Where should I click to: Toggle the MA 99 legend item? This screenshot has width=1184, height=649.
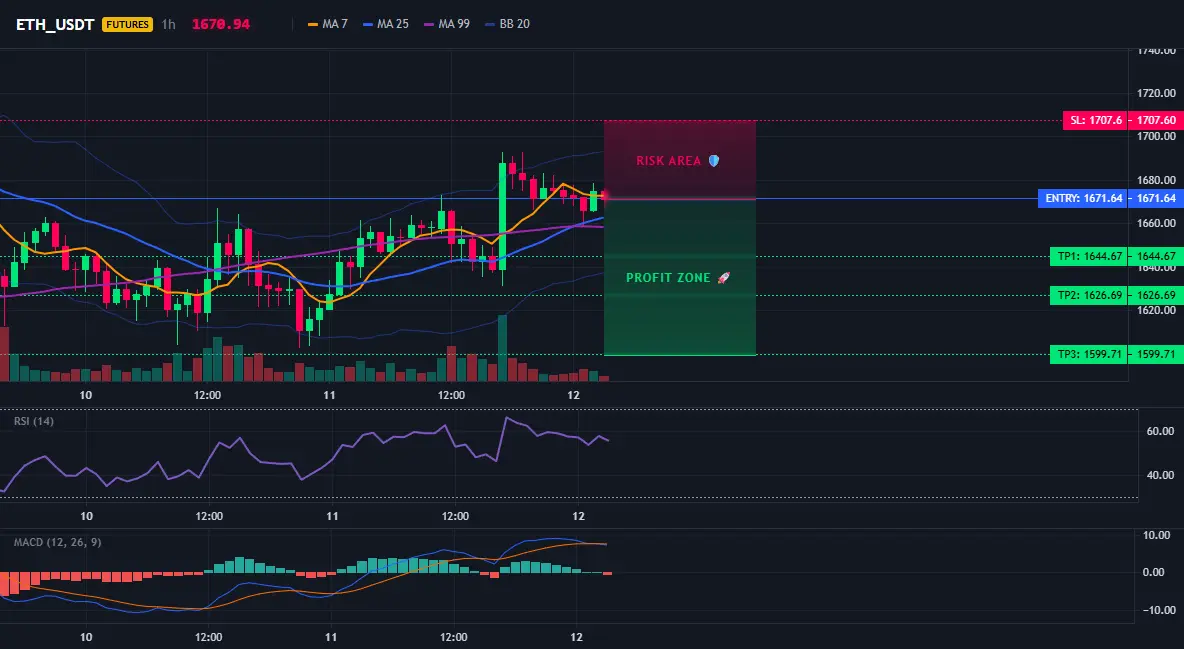tap(447, 24)
